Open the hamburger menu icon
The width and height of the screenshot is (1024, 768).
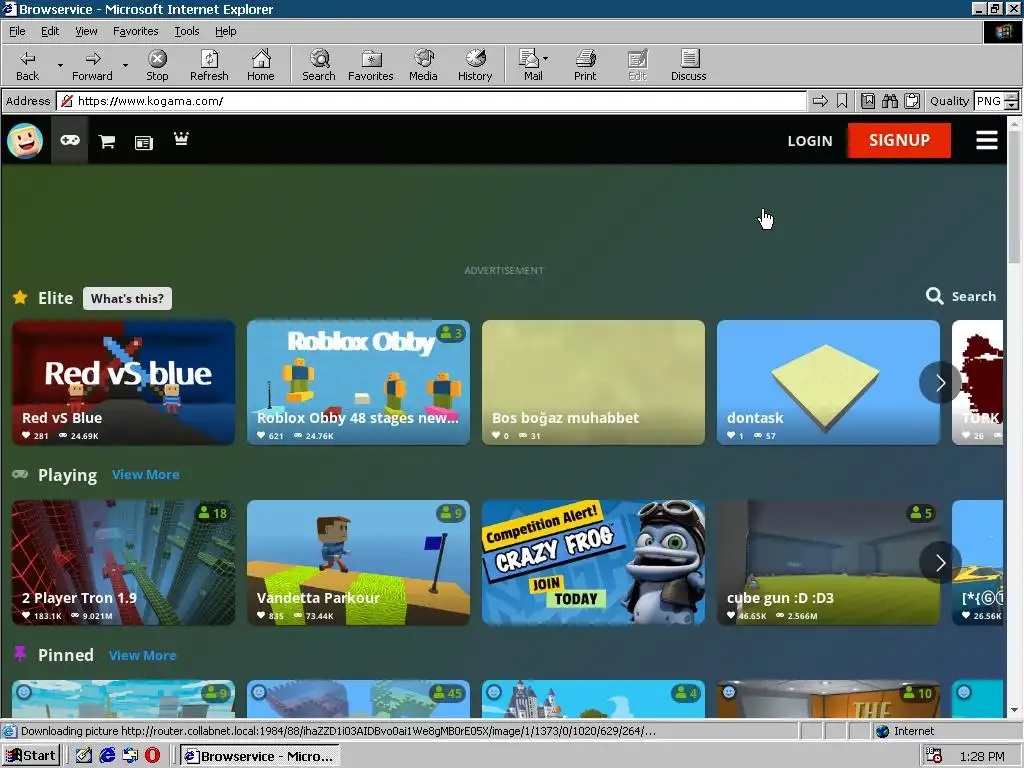(987, 140)
